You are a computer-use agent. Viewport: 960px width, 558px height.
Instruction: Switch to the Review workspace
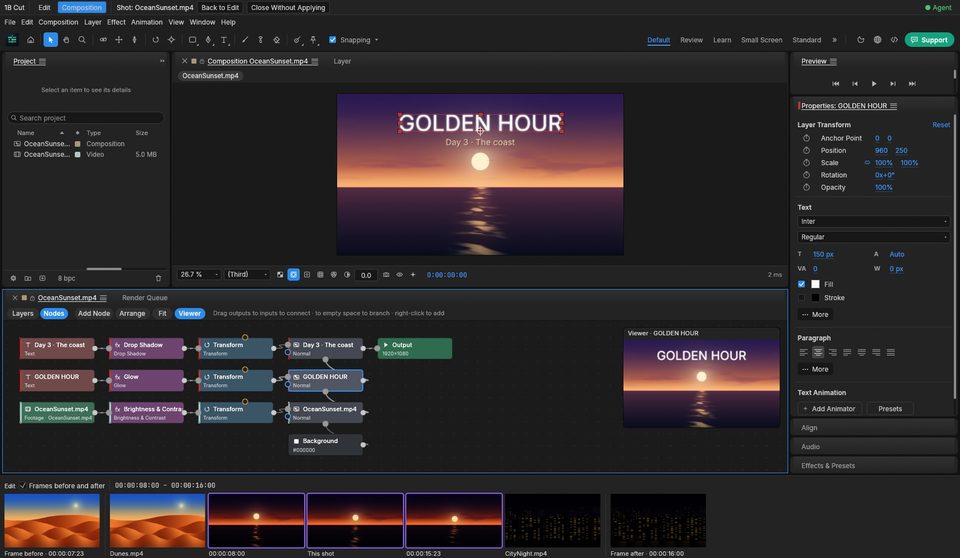(691, 40)
